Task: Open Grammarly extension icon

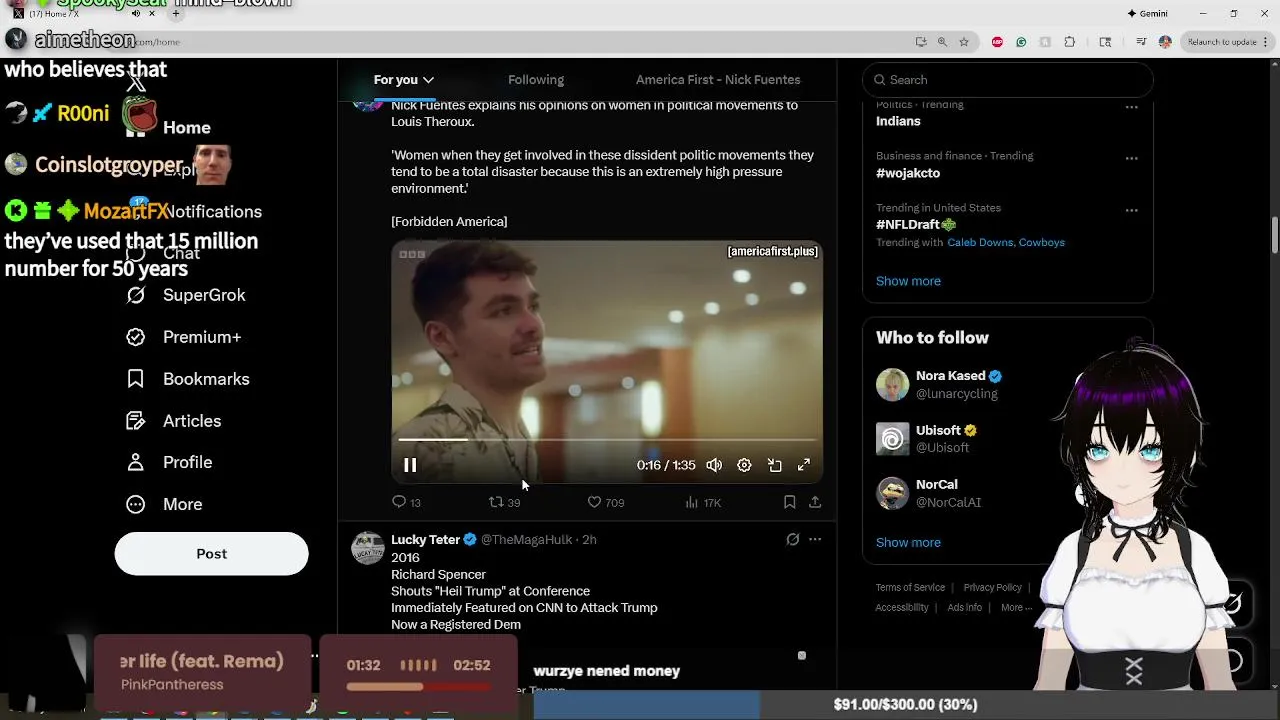Action: [1021, 42]
